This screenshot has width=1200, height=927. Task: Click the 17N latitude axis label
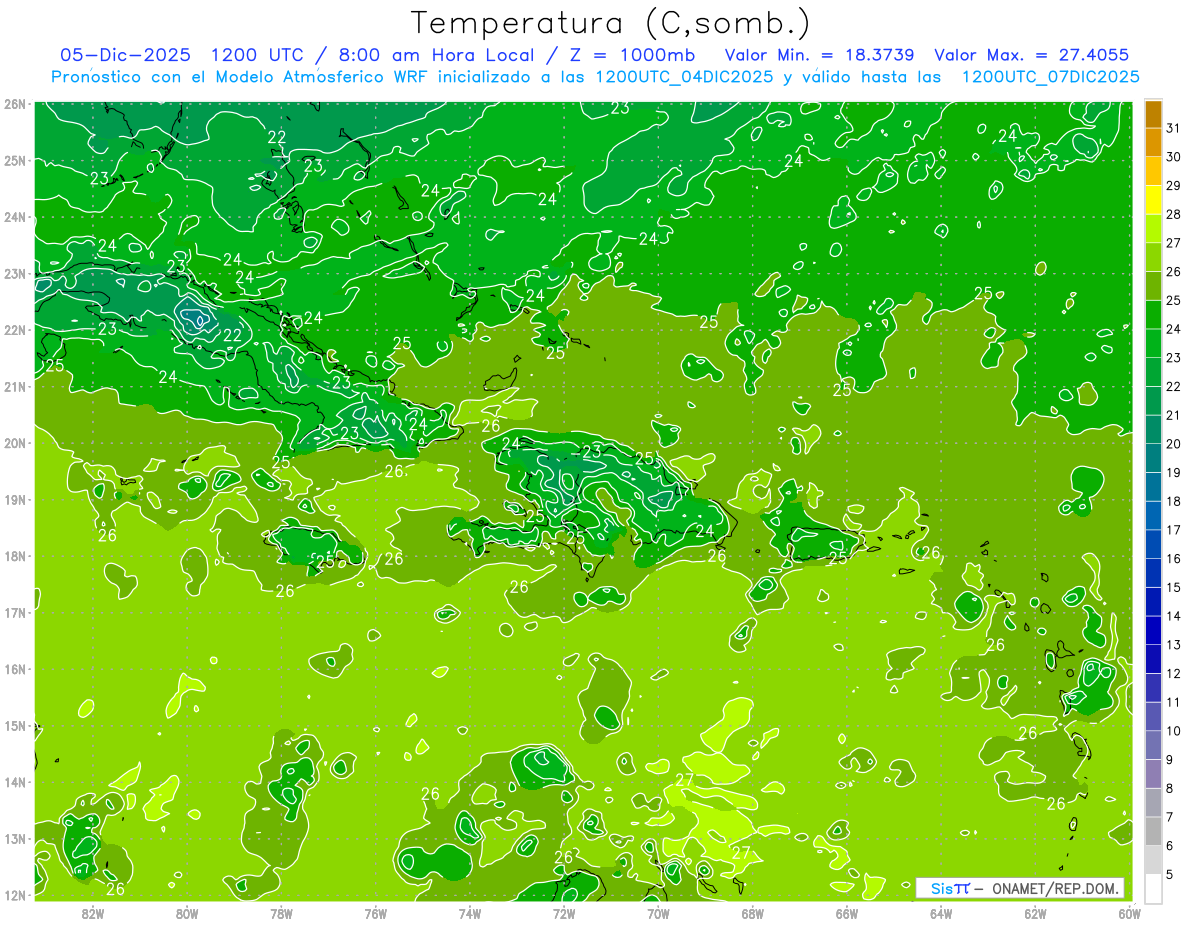(14, 612)
